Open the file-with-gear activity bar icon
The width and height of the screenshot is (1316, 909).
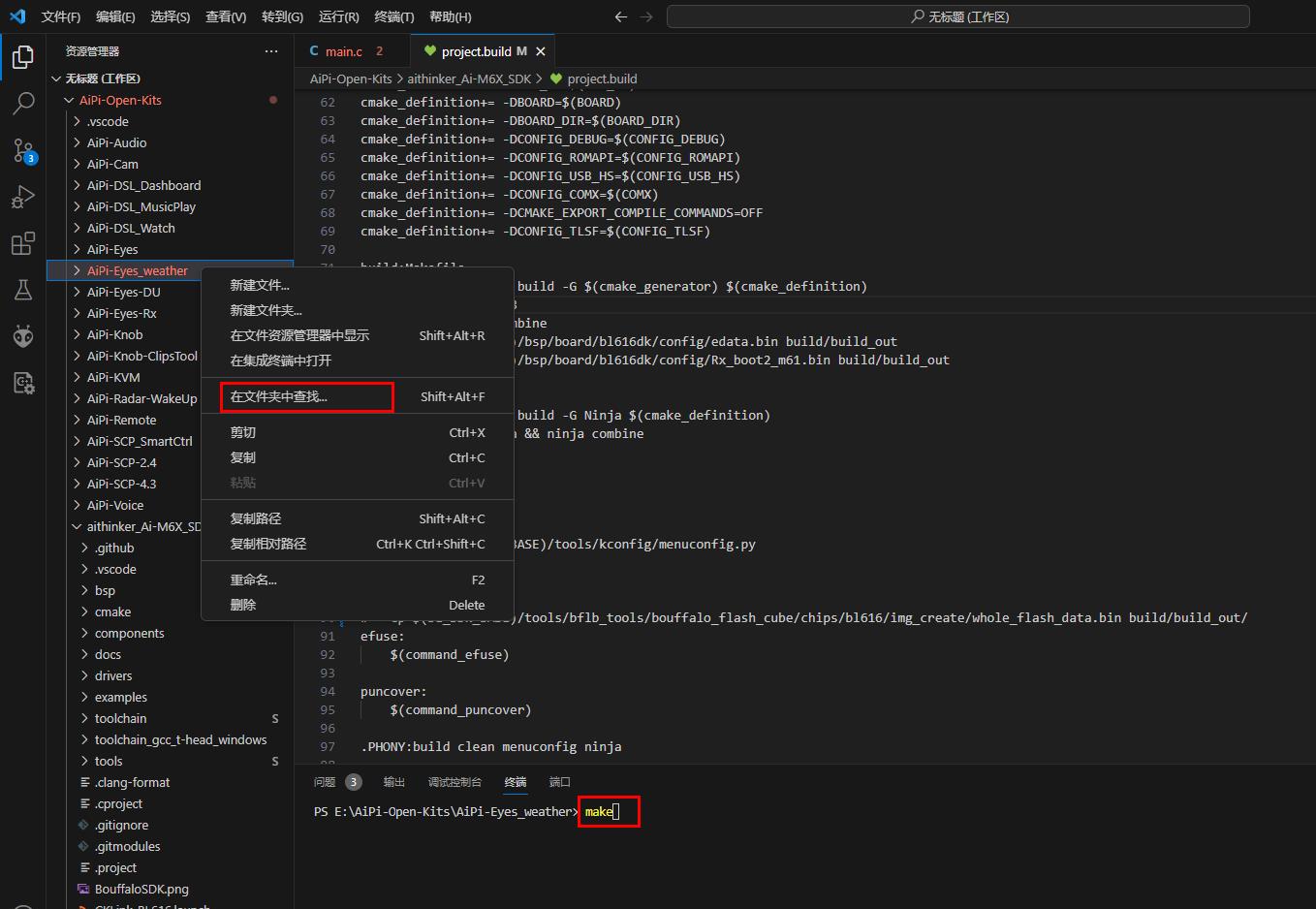coord(23,383)
